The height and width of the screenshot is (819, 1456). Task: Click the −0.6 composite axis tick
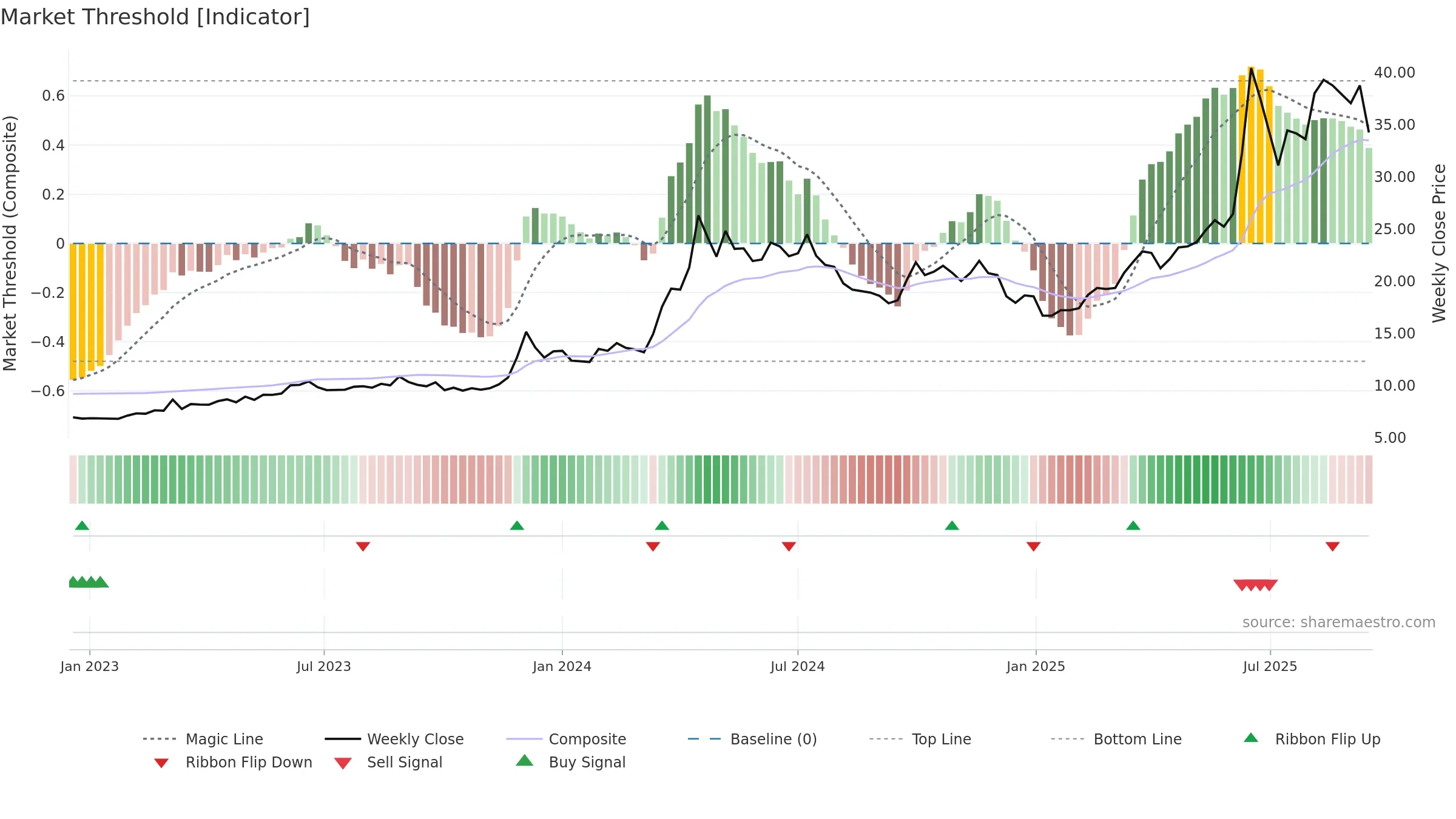coord(48,391)
